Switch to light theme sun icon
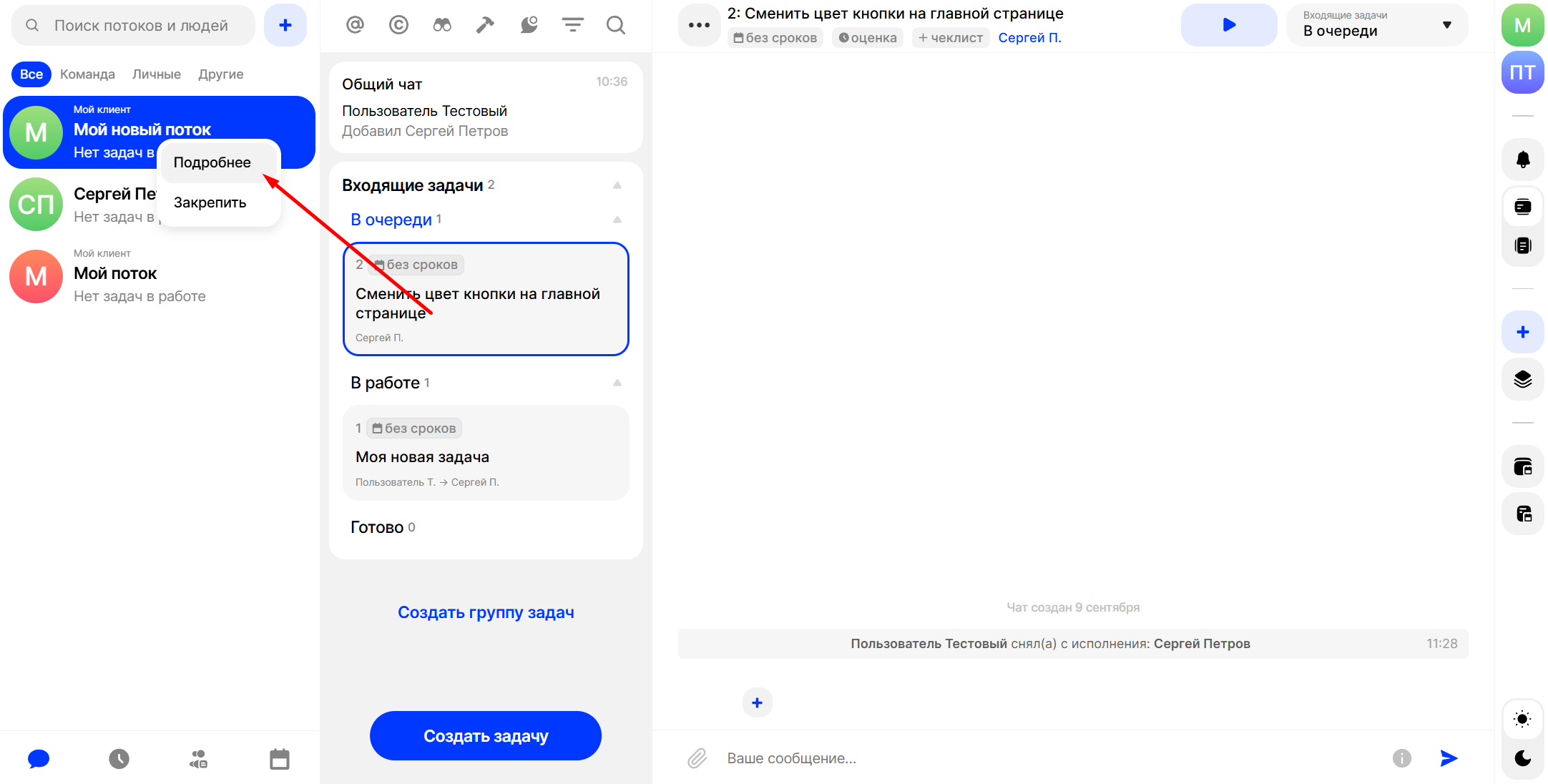 click(x=1522, y=719)
